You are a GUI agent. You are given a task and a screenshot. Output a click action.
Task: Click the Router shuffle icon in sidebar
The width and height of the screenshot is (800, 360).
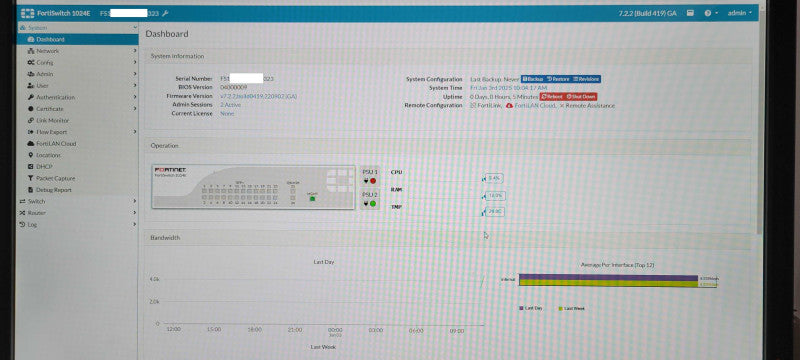(22, 213)
